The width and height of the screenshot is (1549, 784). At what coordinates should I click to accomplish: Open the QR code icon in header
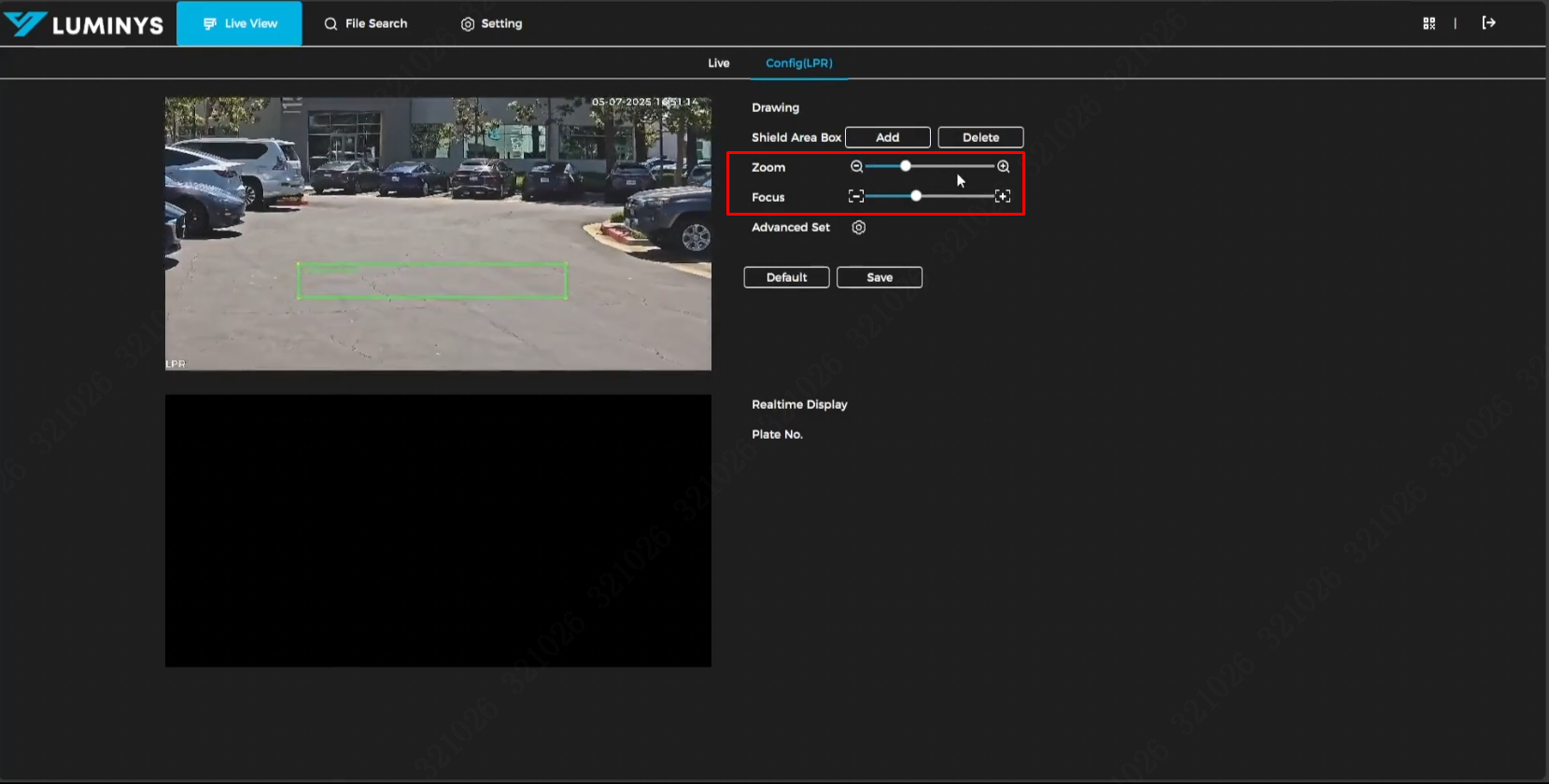pos(1429,23)
